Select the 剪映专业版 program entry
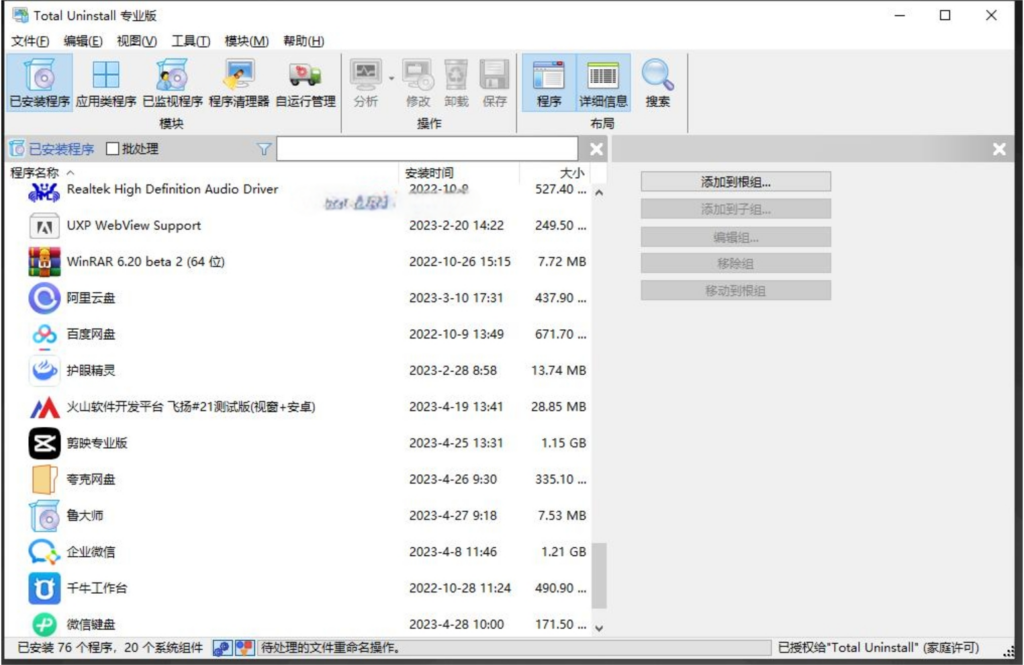 point(97,443)
